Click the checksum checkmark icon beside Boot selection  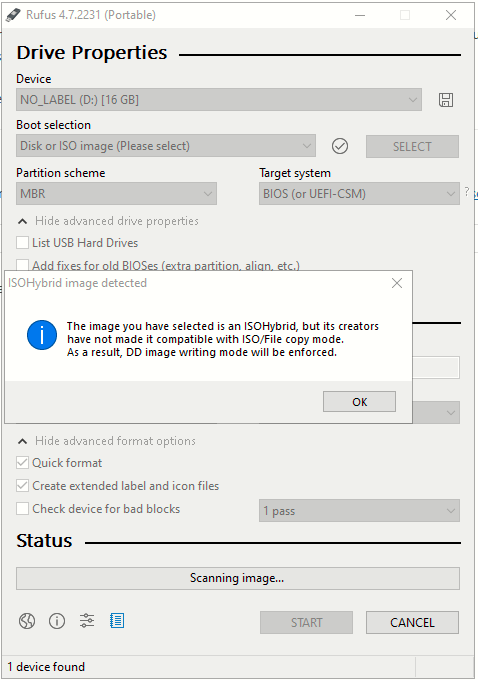click(340, 146)
